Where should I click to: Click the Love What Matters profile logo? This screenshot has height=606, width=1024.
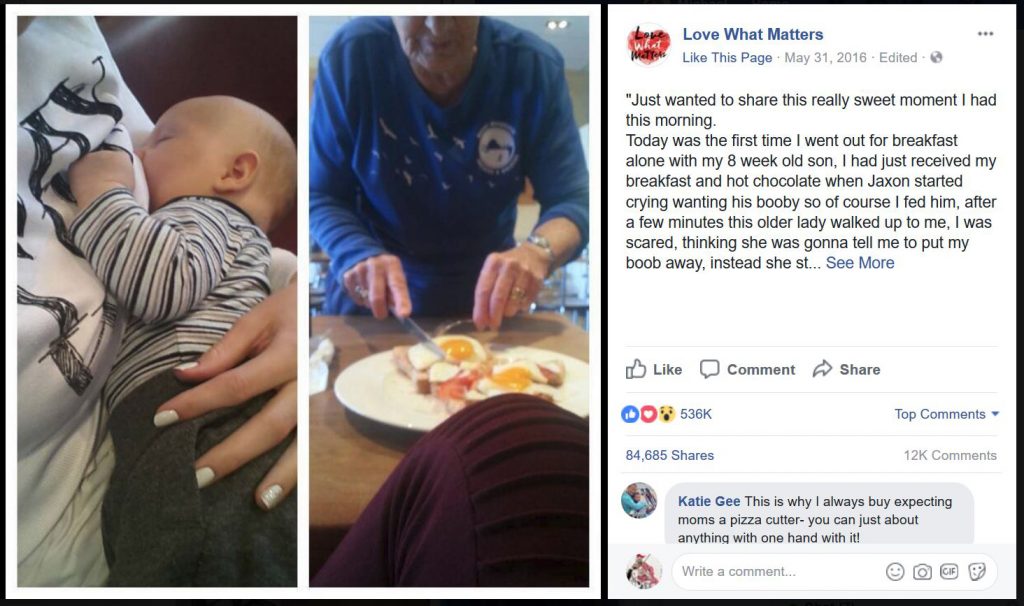[648, 44]
